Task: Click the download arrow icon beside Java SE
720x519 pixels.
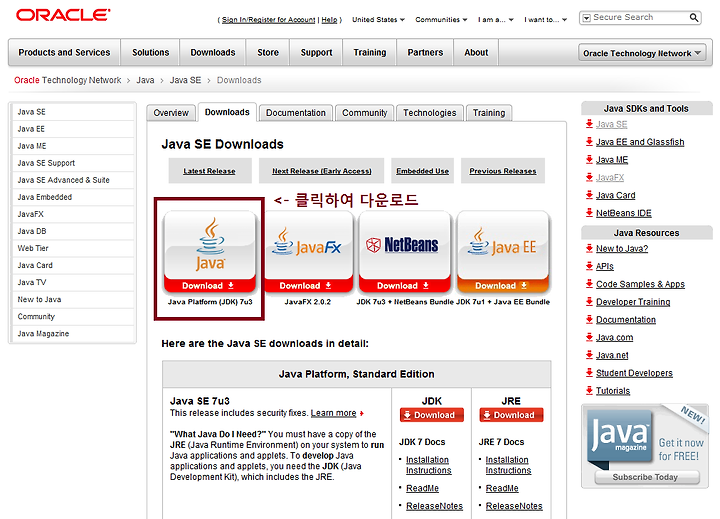Action: [x=589, y=124]
